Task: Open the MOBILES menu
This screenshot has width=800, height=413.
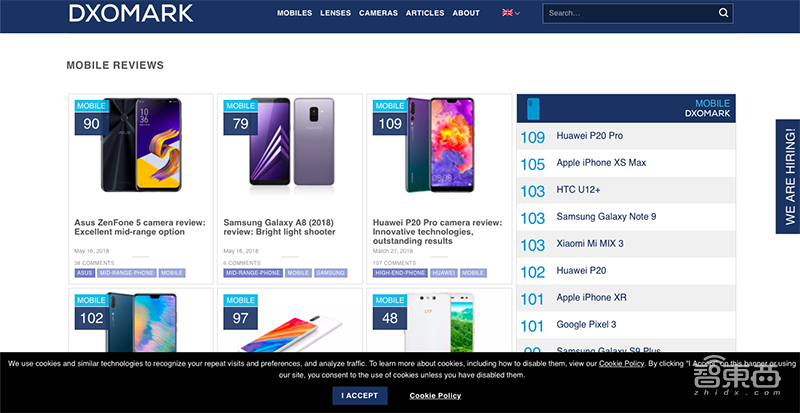Action: (294, 13)
